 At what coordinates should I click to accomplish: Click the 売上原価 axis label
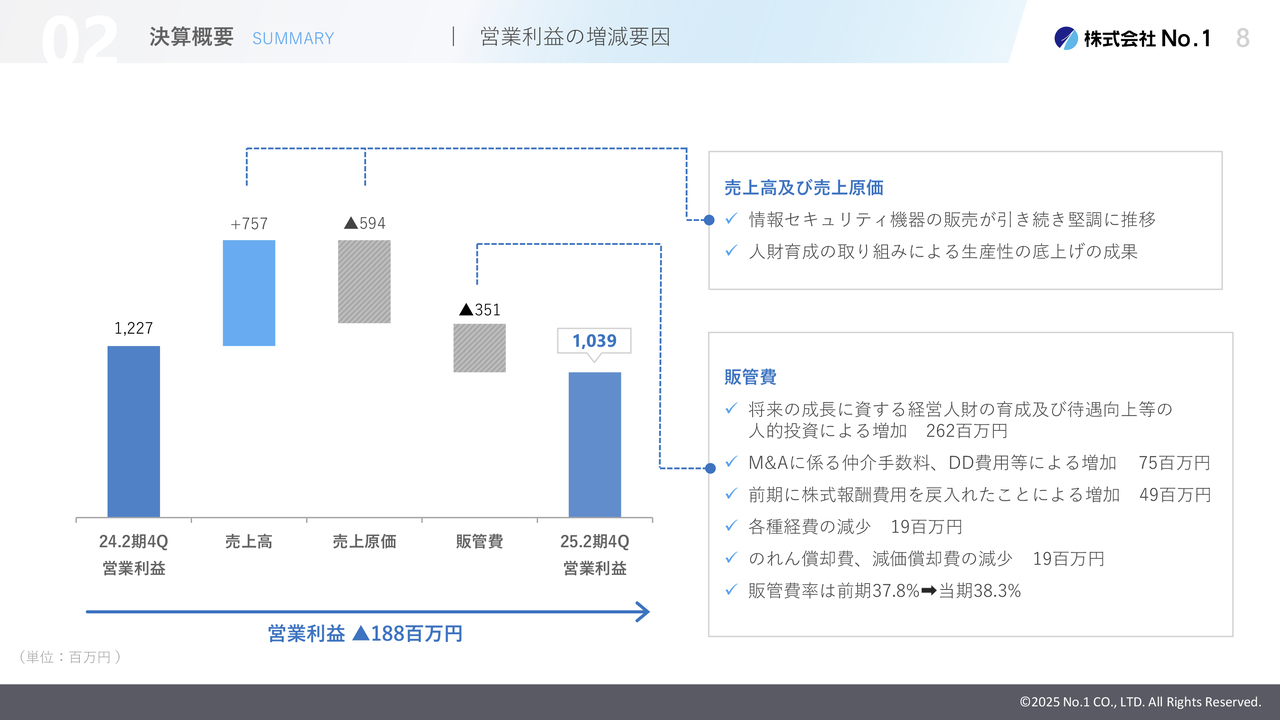[x=364, y=542]
